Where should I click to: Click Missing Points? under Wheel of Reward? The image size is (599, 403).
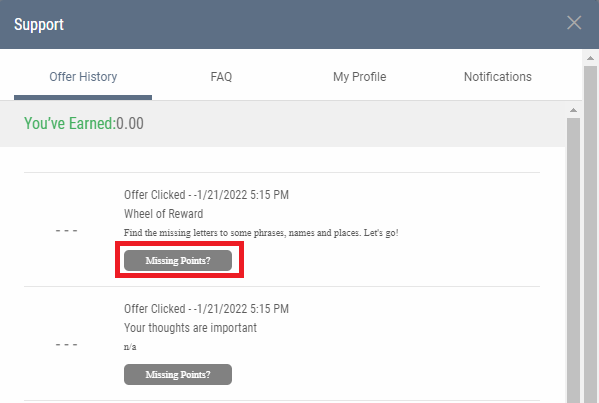pyautogui.click(x=178, y=261)
